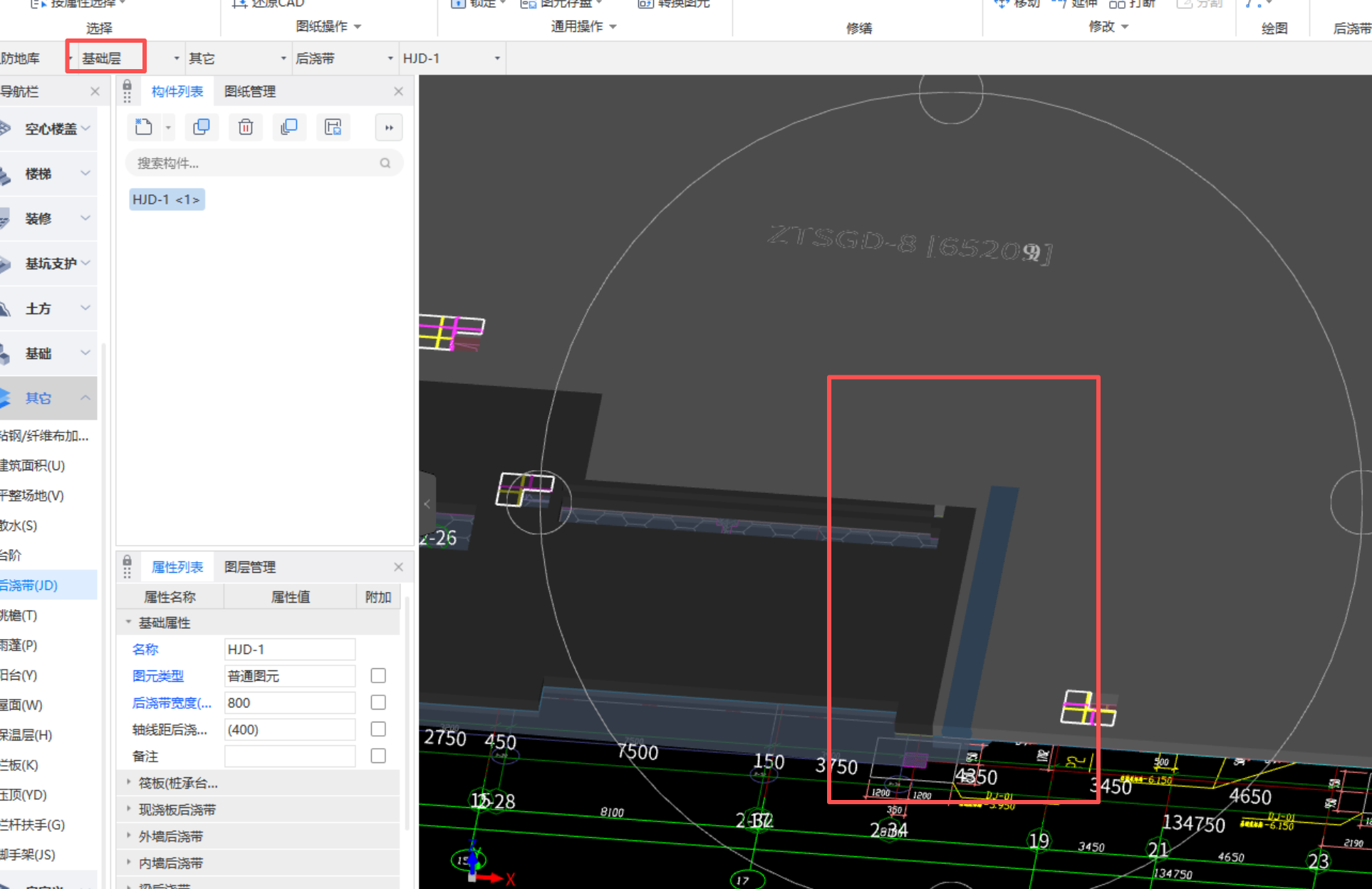Screen dimensions: 1372x889
Task: Click the 后浇带宽度 value field
Action: click(289, 702)
